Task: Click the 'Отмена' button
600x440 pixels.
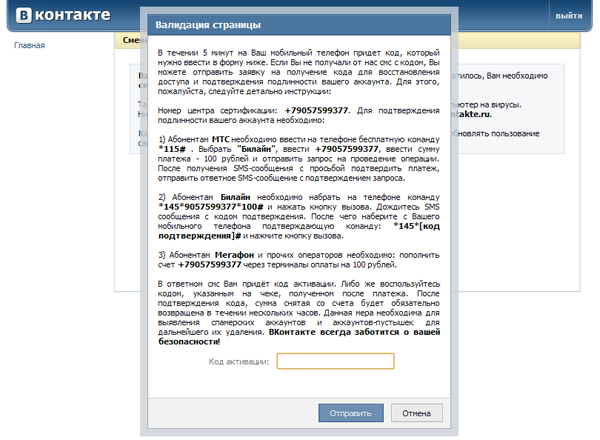Action: [x=416, y=413]
